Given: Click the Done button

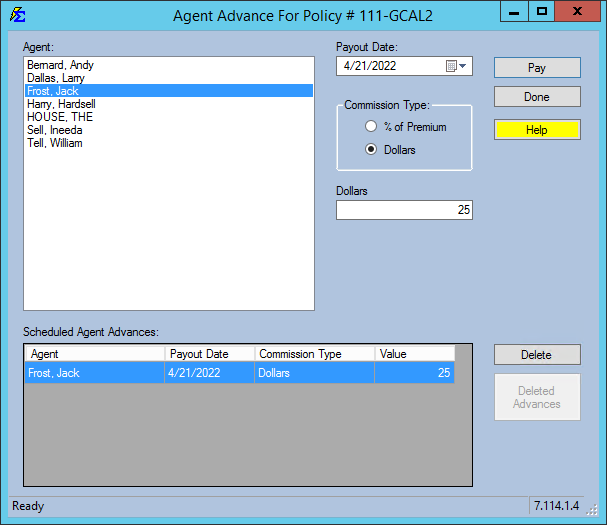Looking at the screenshot, I should point(537,97).
